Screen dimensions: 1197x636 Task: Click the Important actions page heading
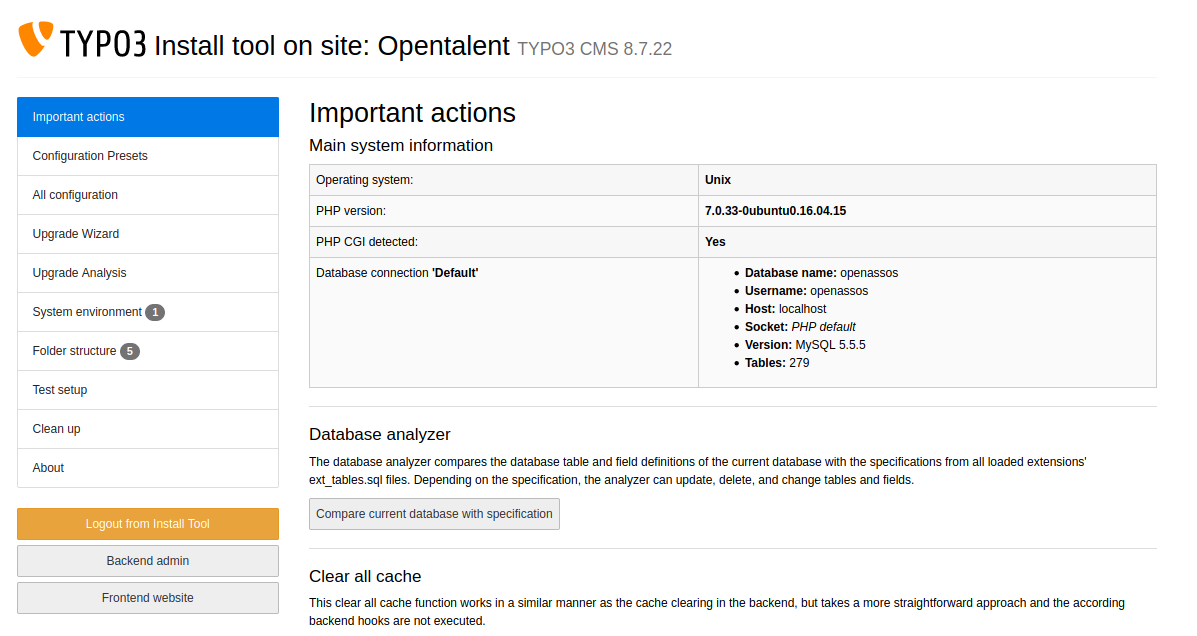(x=412, y=113)
